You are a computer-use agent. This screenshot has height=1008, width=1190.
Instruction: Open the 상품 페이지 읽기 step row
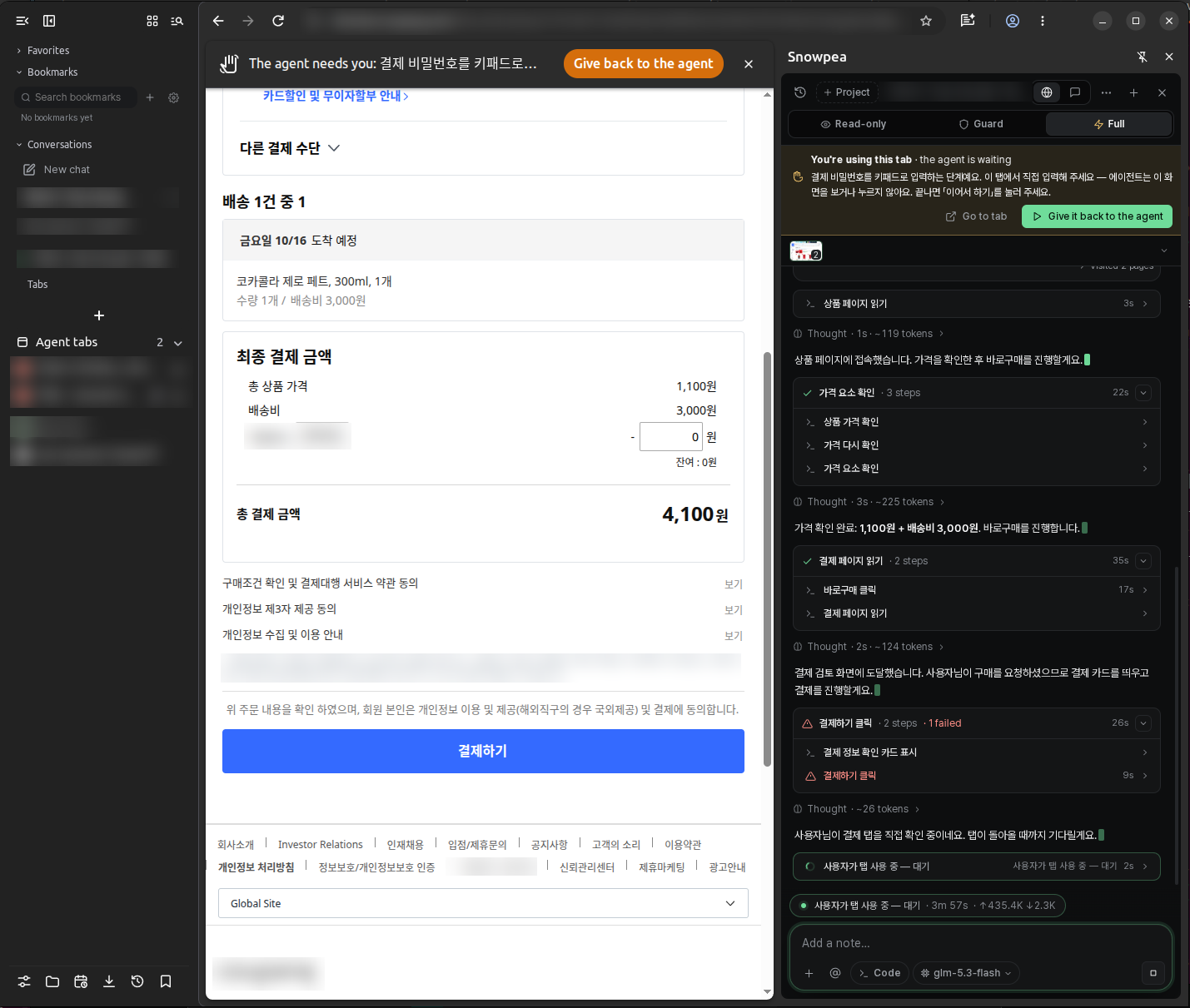pos(977,304)
